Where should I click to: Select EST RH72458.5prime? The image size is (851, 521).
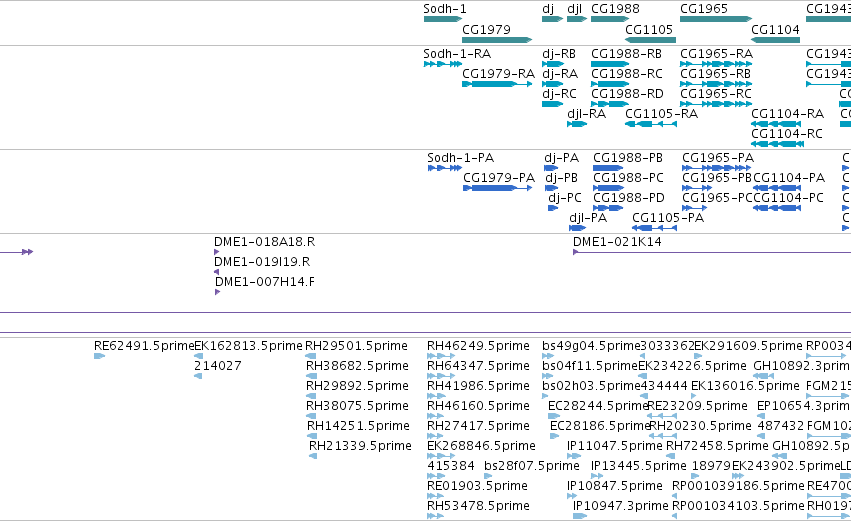669,457
